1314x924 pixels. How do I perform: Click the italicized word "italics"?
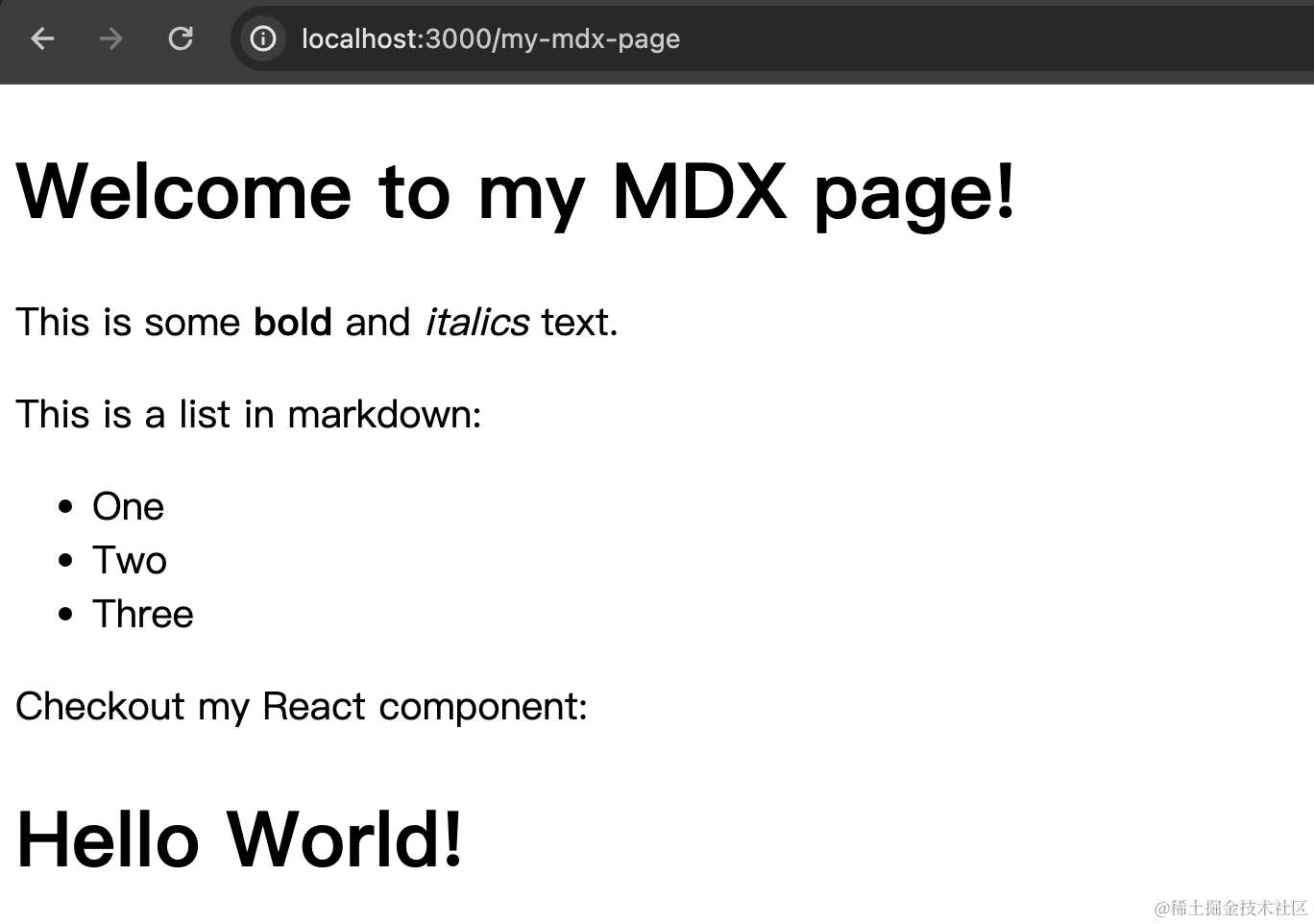(476, 323)
